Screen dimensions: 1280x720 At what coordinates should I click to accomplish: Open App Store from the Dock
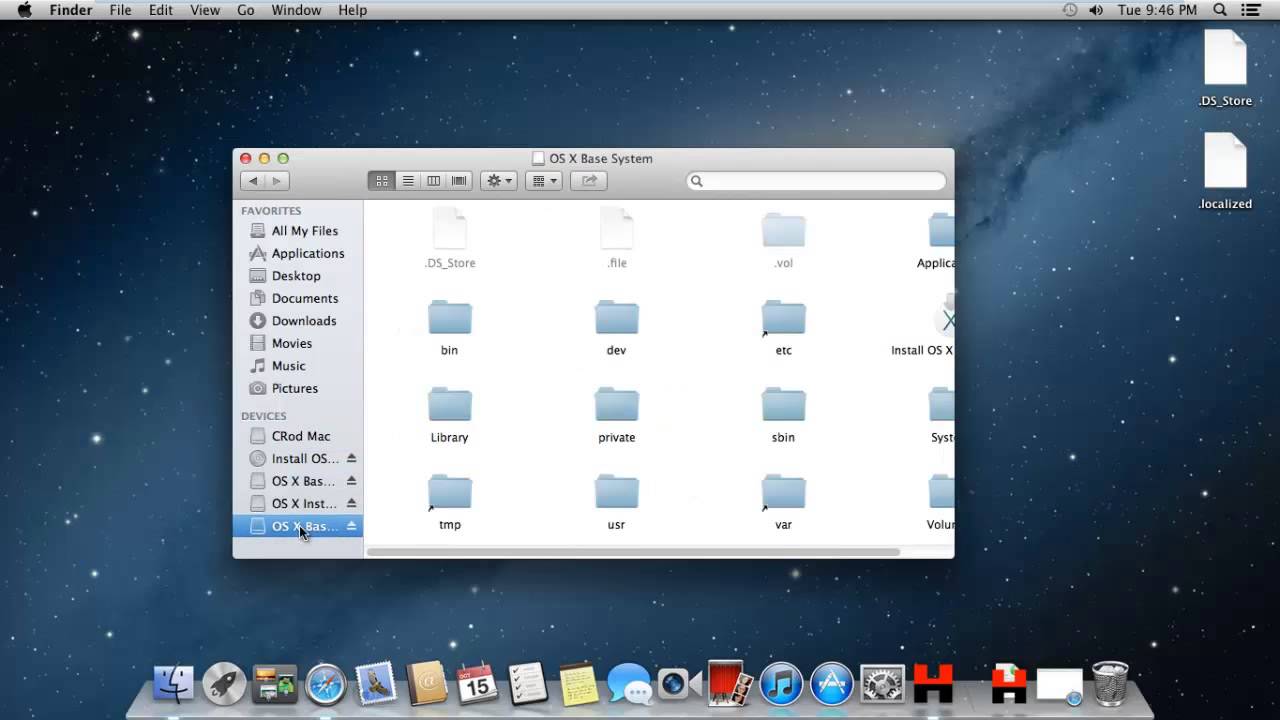(832, 684)
